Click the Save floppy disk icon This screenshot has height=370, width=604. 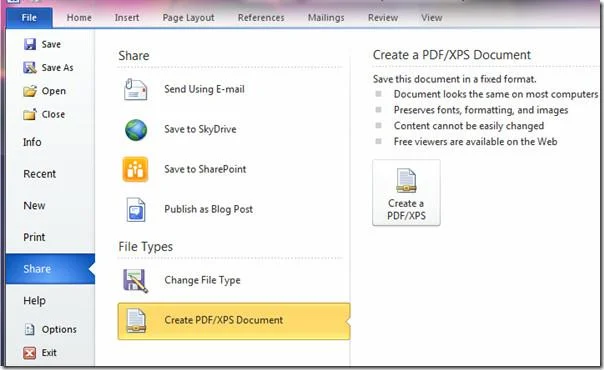point(30,44)
